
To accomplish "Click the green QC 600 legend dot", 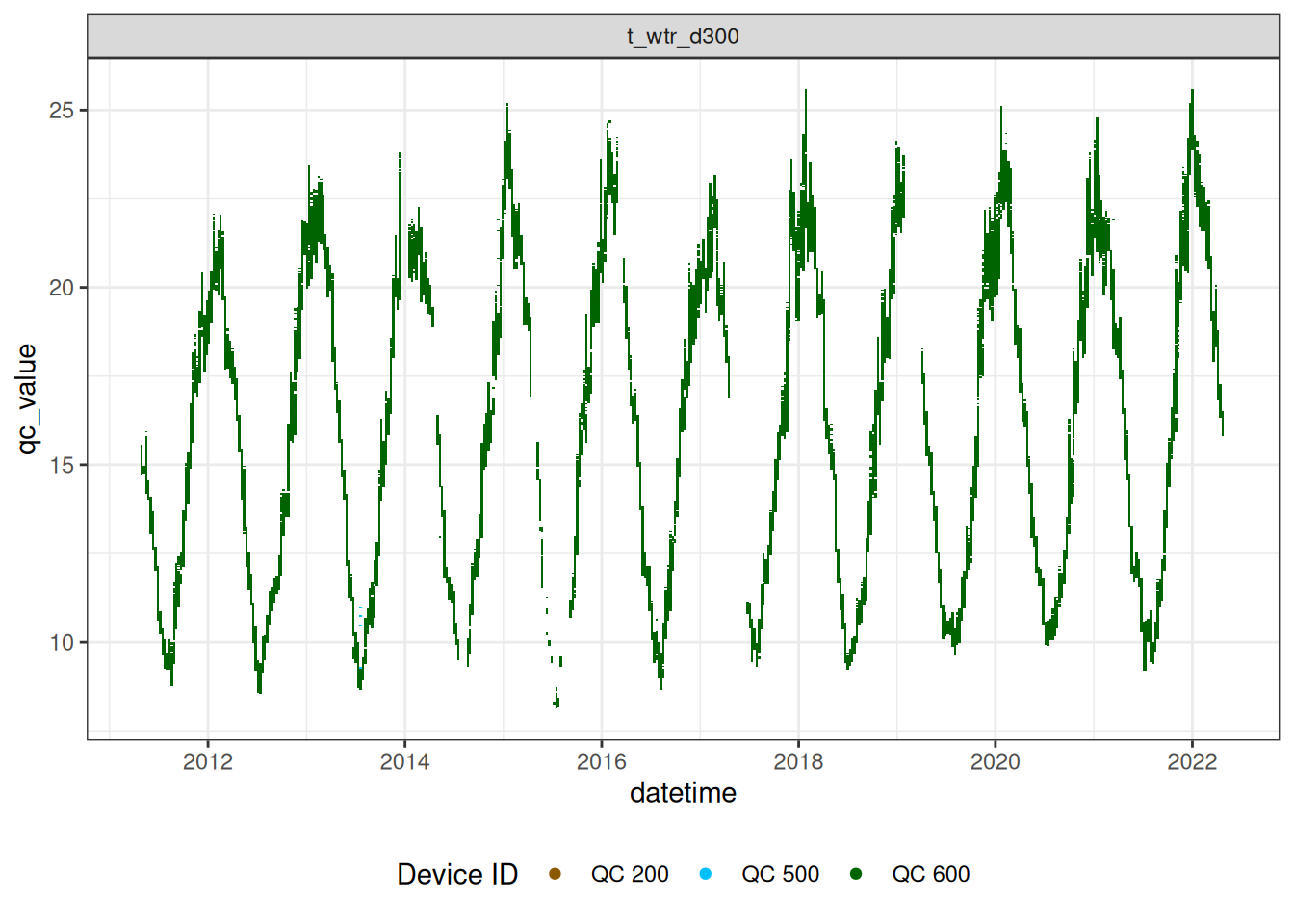I will click(x=856, y=874).
